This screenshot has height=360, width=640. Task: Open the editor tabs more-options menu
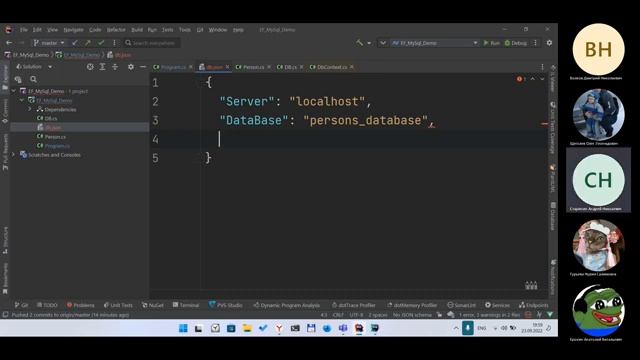(542, 67)
